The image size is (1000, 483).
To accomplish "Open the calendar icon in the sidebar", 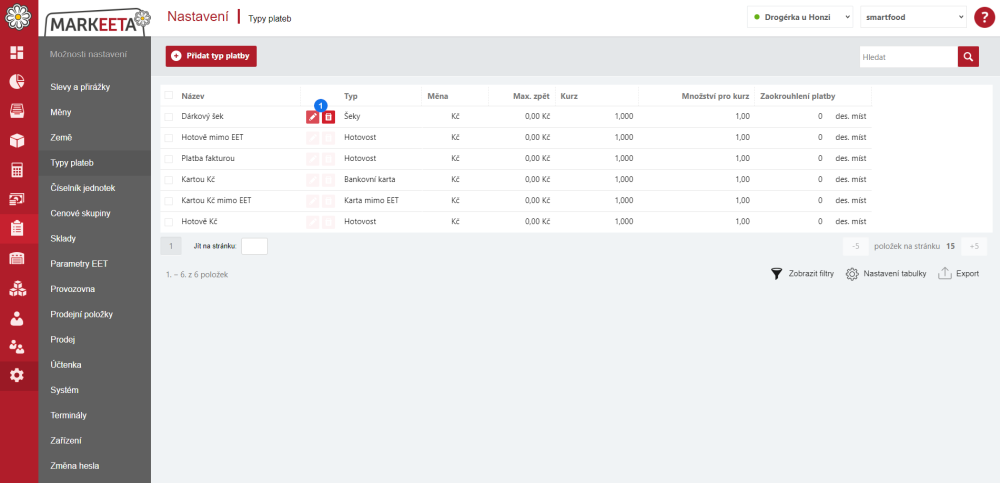I will tap(17, 258).
